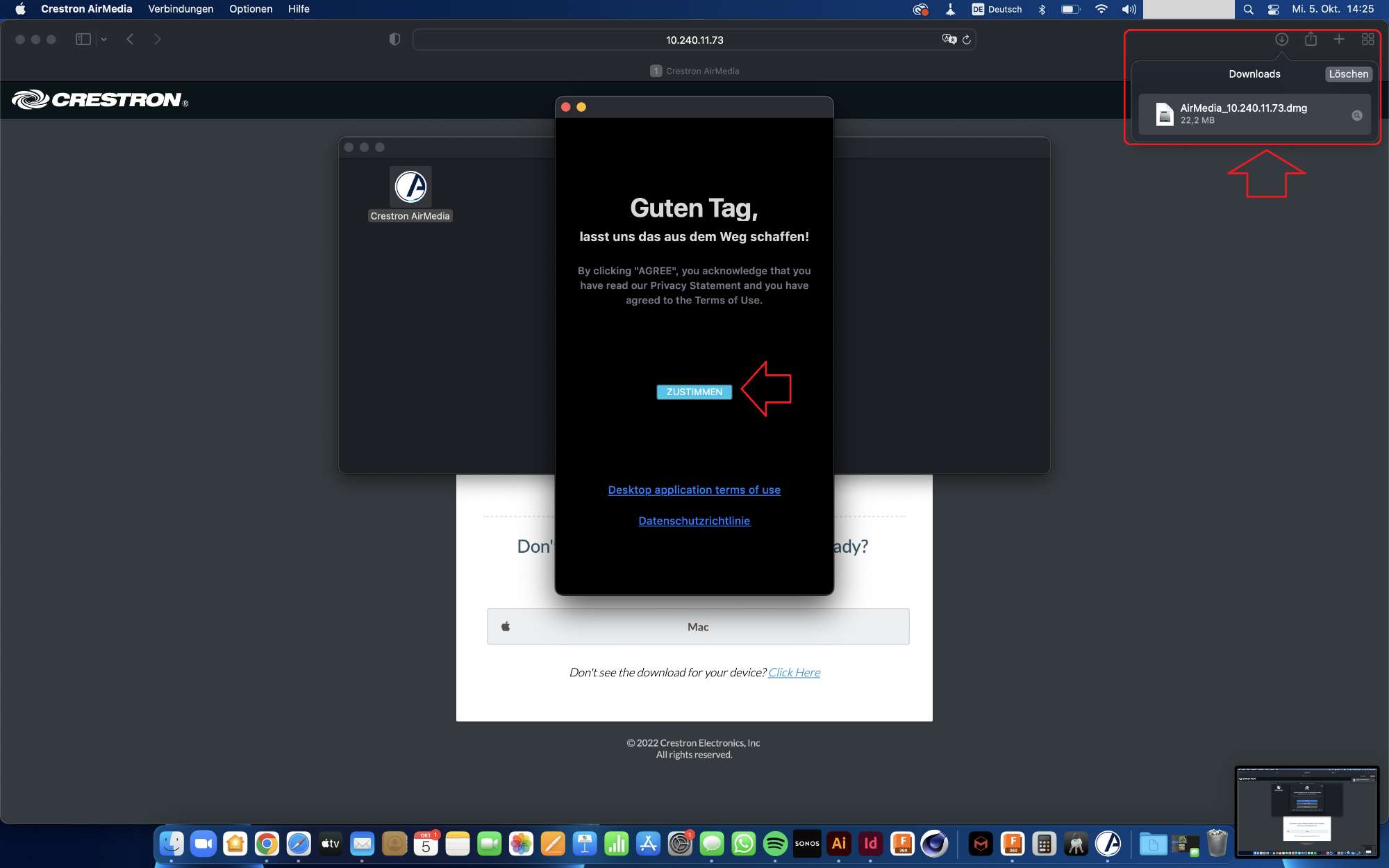Screen dimensions: 1389x868
Task: Open WhatsApp from the Dock
Action: point(744,844)
